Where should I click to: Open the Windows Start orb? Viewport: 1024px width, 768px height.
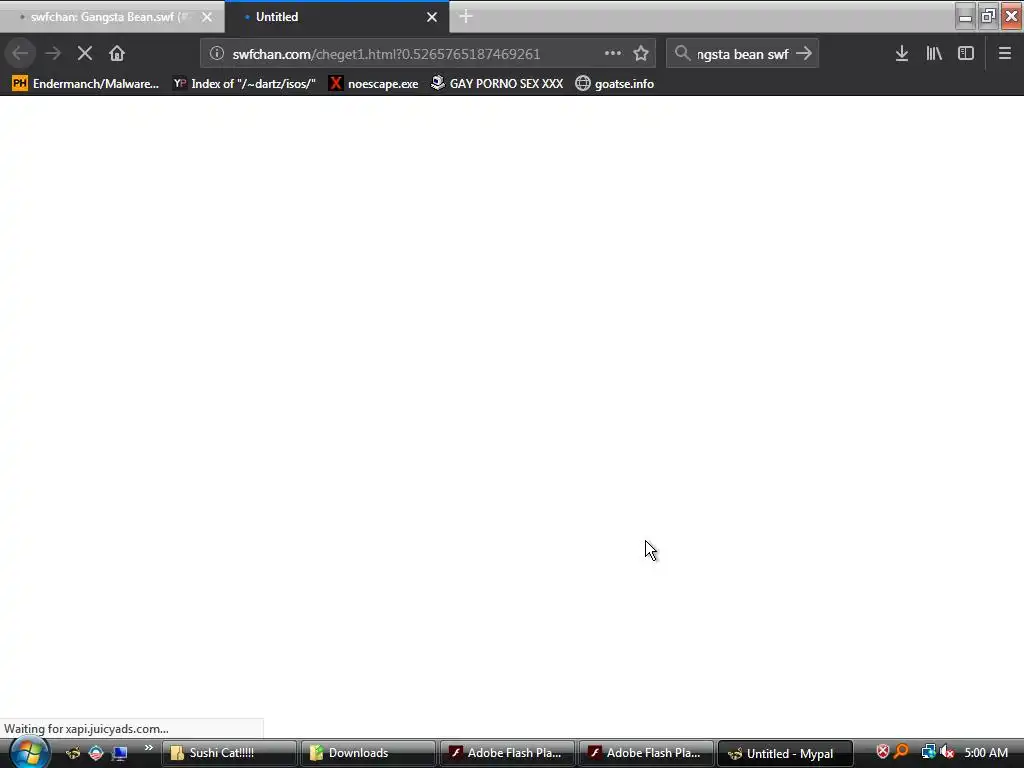coord(28,754)
